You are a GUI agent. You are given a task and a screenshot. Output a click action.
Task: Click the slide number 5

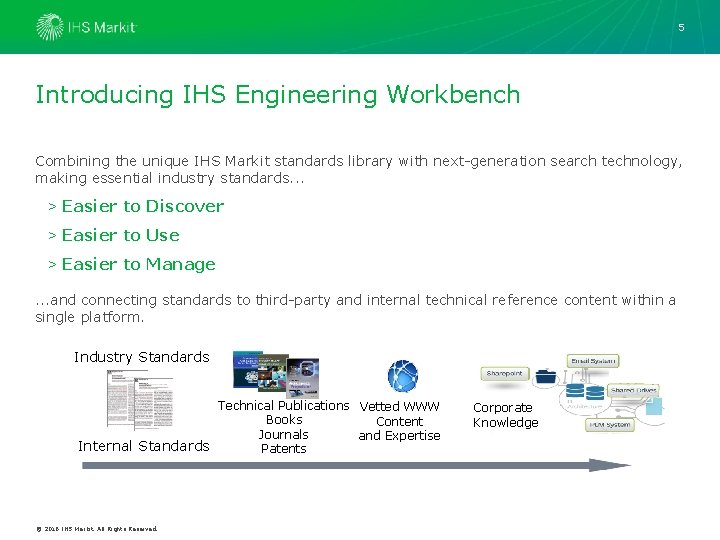[681, 28]
